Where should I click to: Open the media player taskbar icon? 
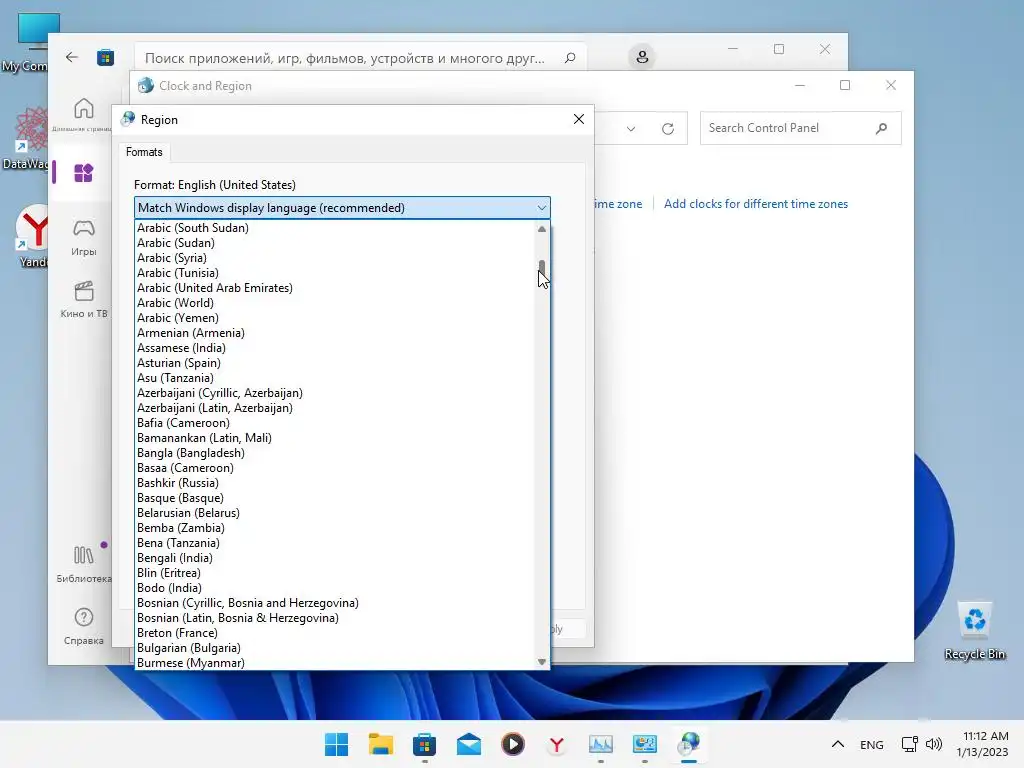(513, 744)
